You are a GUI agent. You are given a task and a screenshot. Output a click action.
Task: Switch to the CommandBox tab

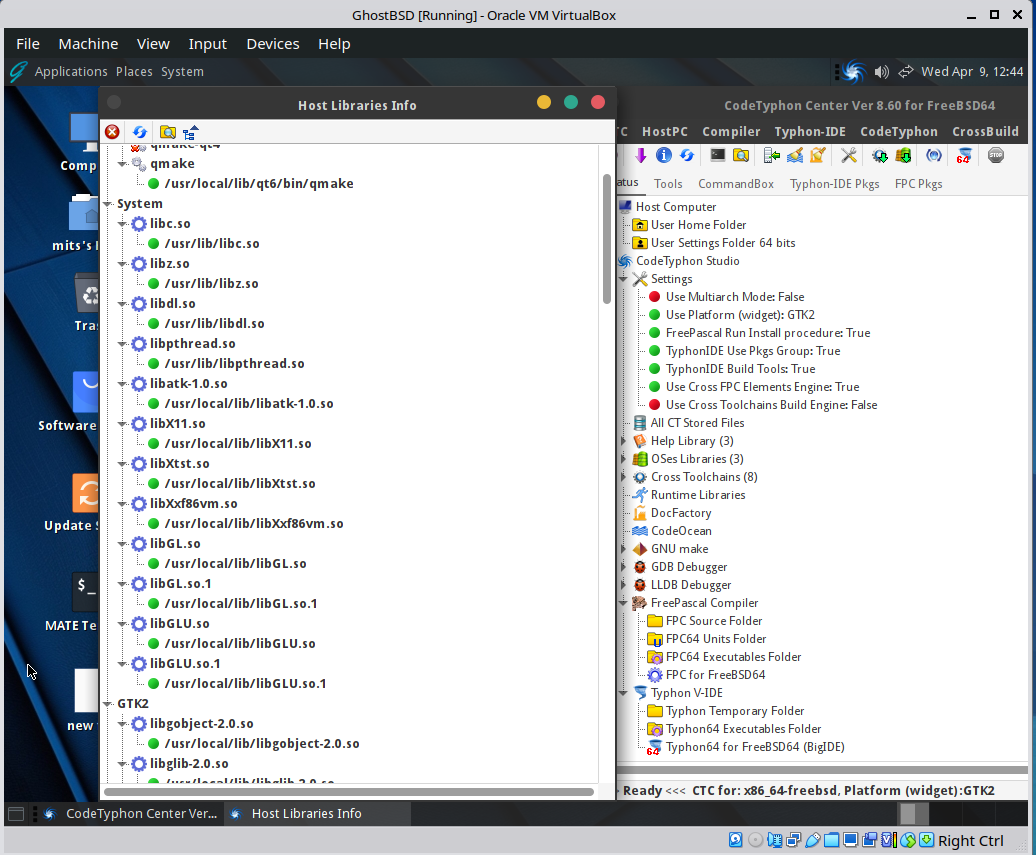coord(736,184)
